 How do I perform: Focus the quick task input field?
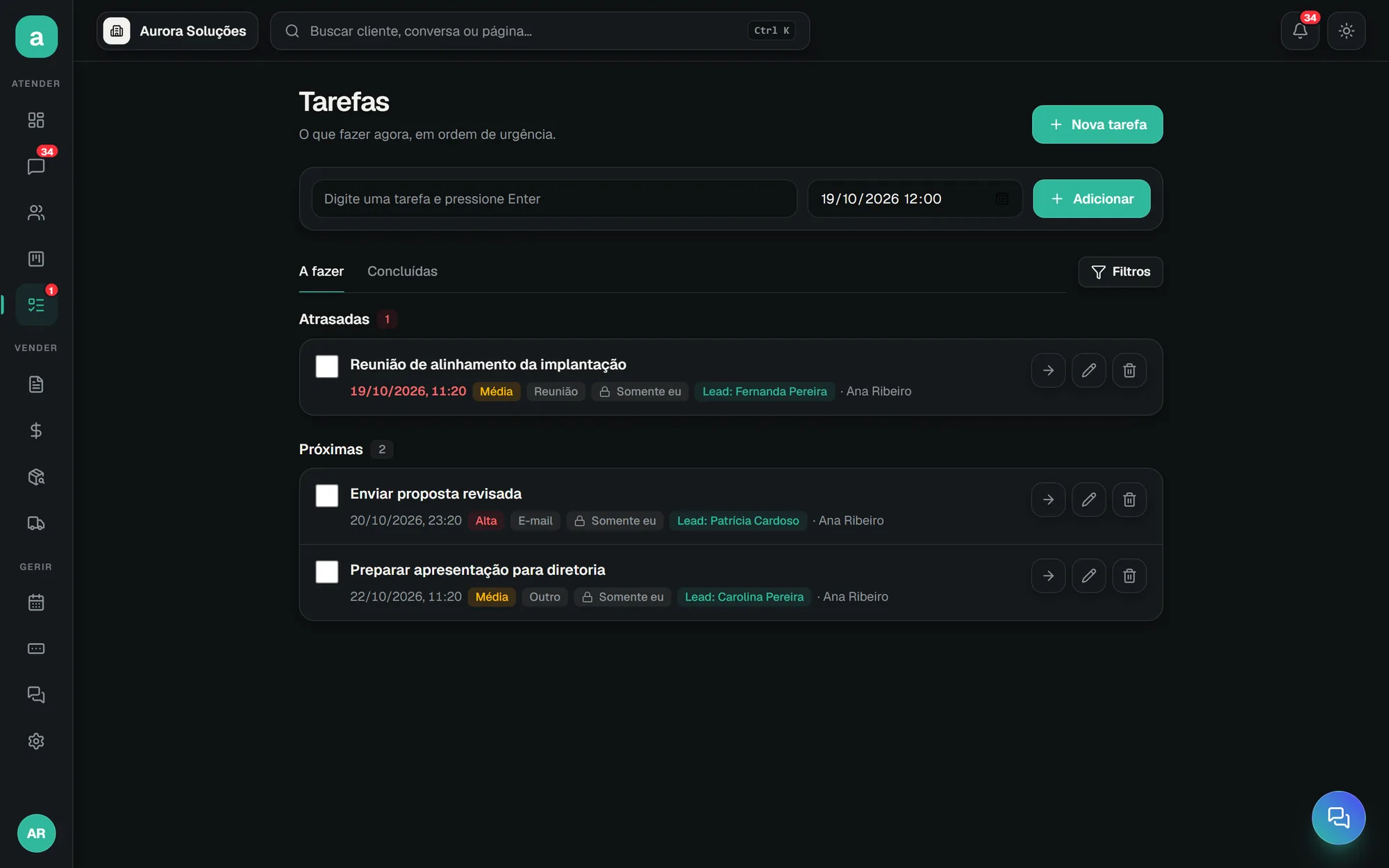tap(554, 199)
